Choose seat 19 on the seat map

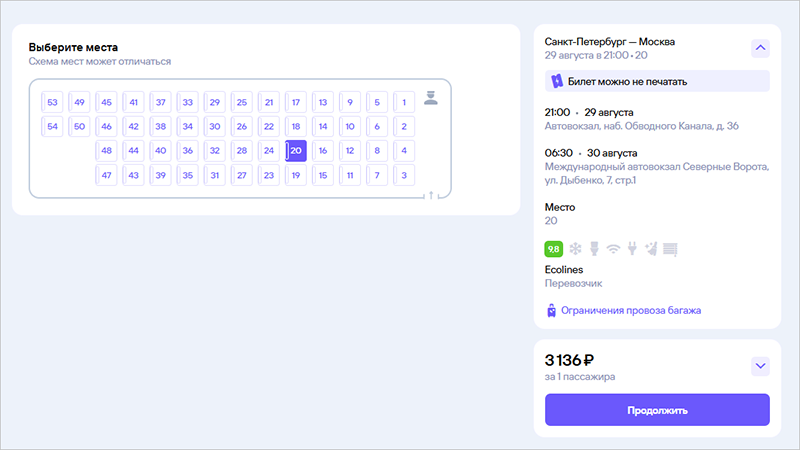[x=296, y=175]
